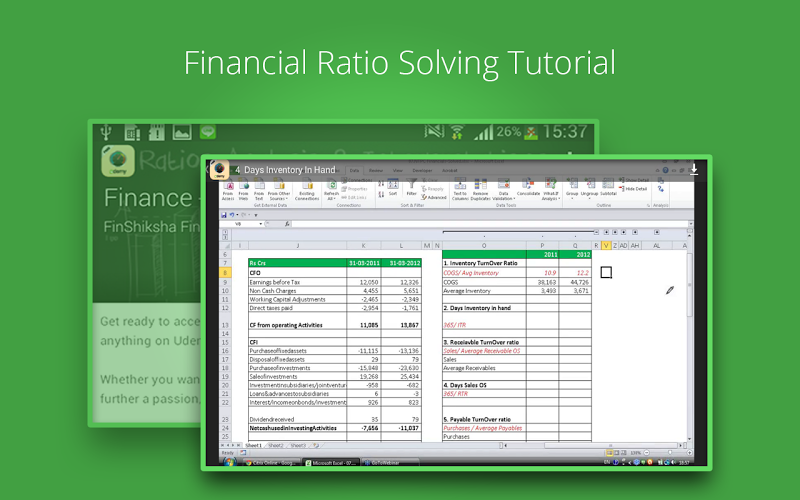The width and height of the screenshot is (800, 500).
Task: Click the Refresh All icon
Action: (331, 190)
